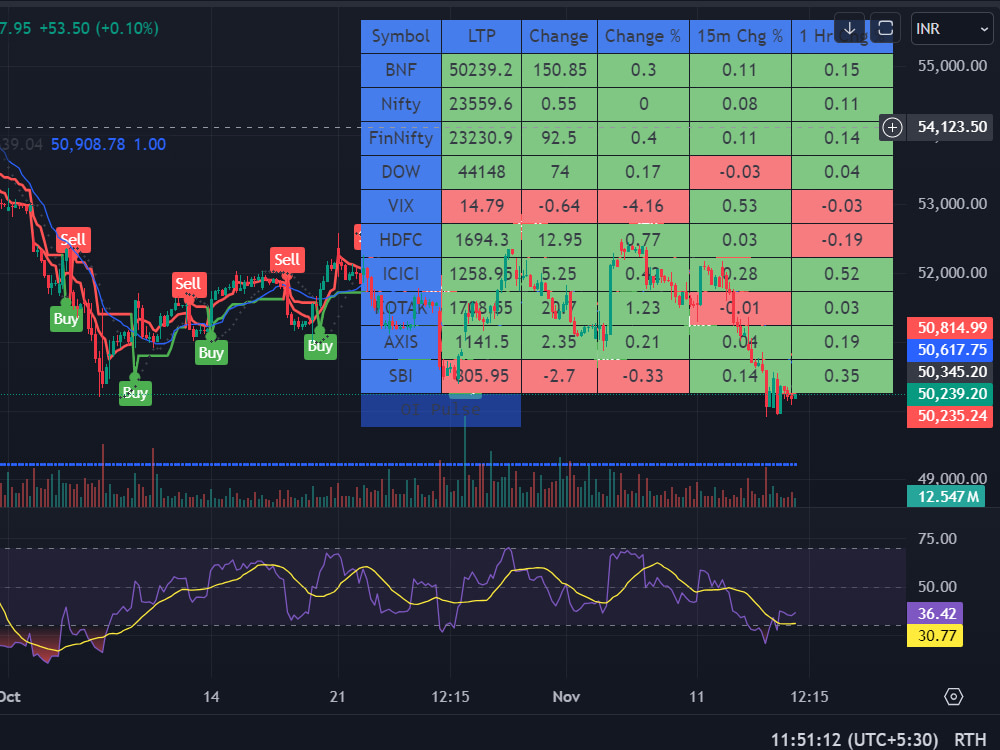Click the purple 36.42 RSI value label
Screen dimensions: 1000x750
point(935,614)
